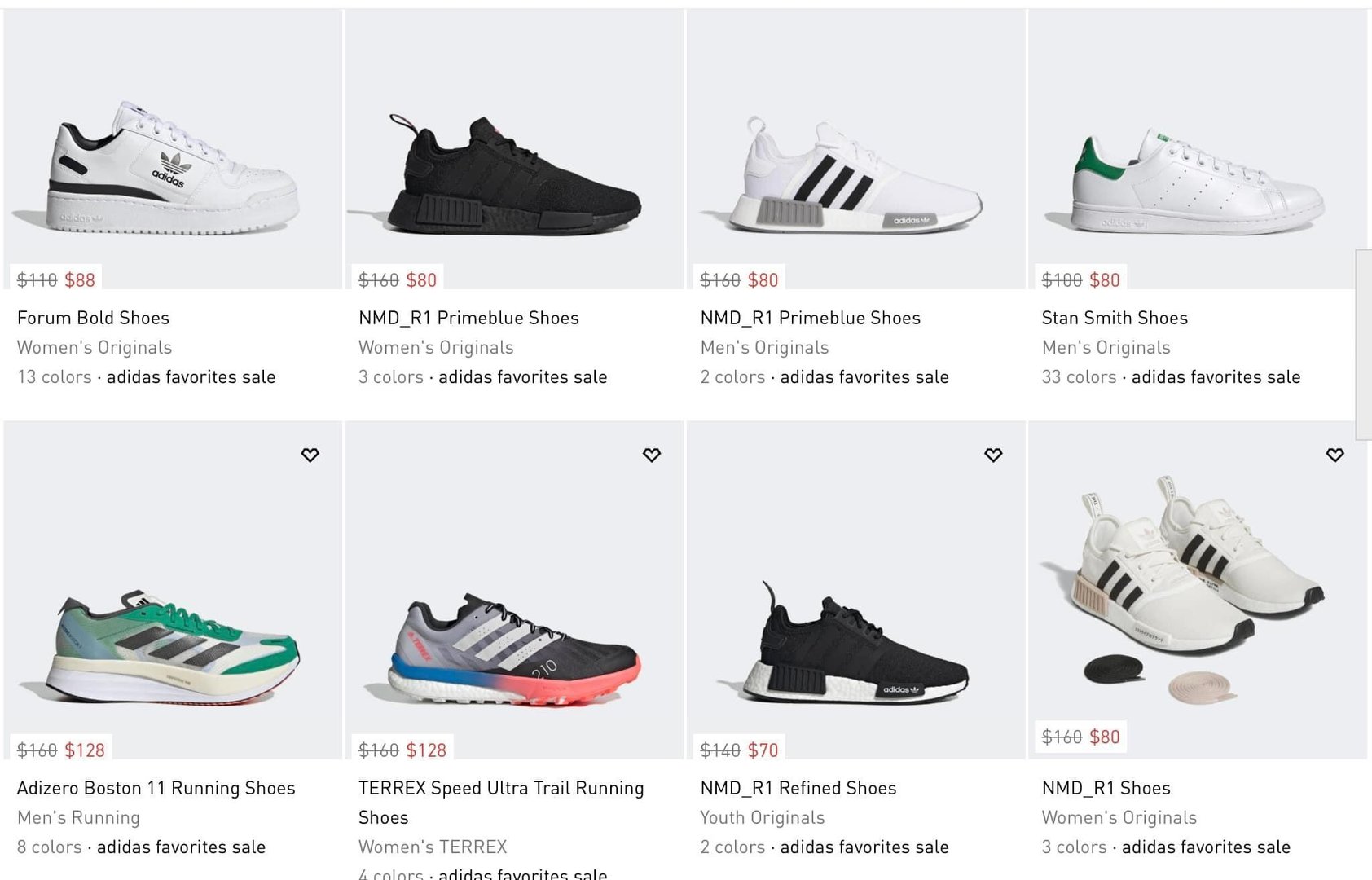Click the TERREX Speed Ultra Trail Running title
This screenshot has width=1372, height=880.
tap(501, 788)
